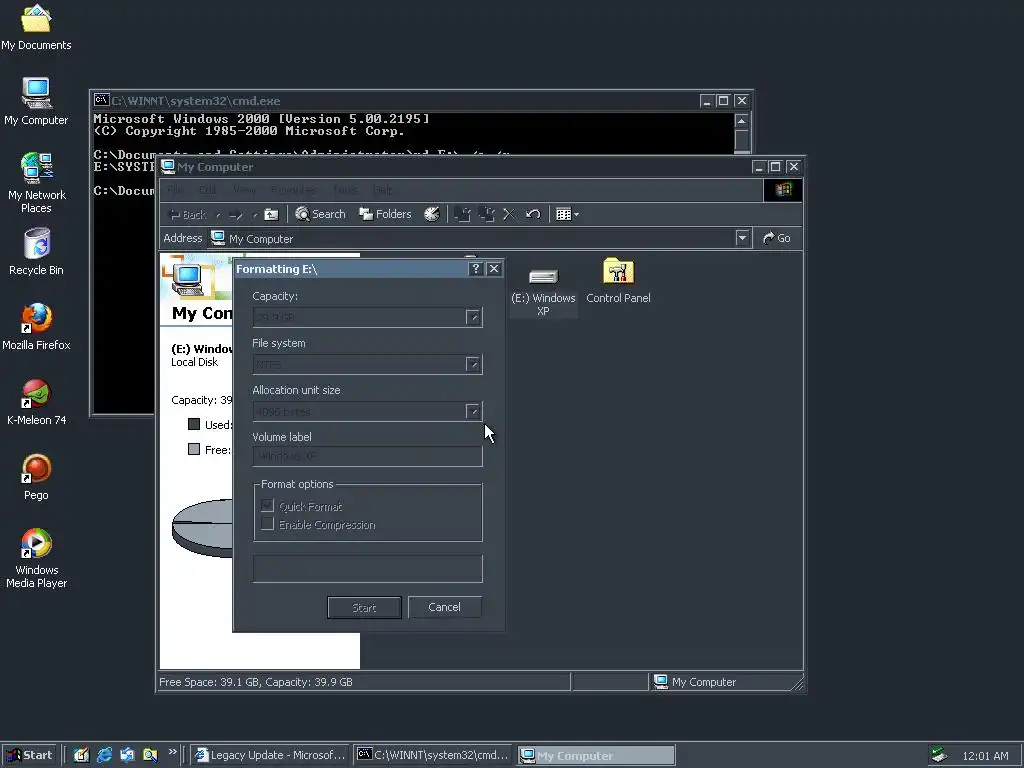Select the Windows Media Player shortcut
This screenshot has width=1024, height=768.
(36, 558)
